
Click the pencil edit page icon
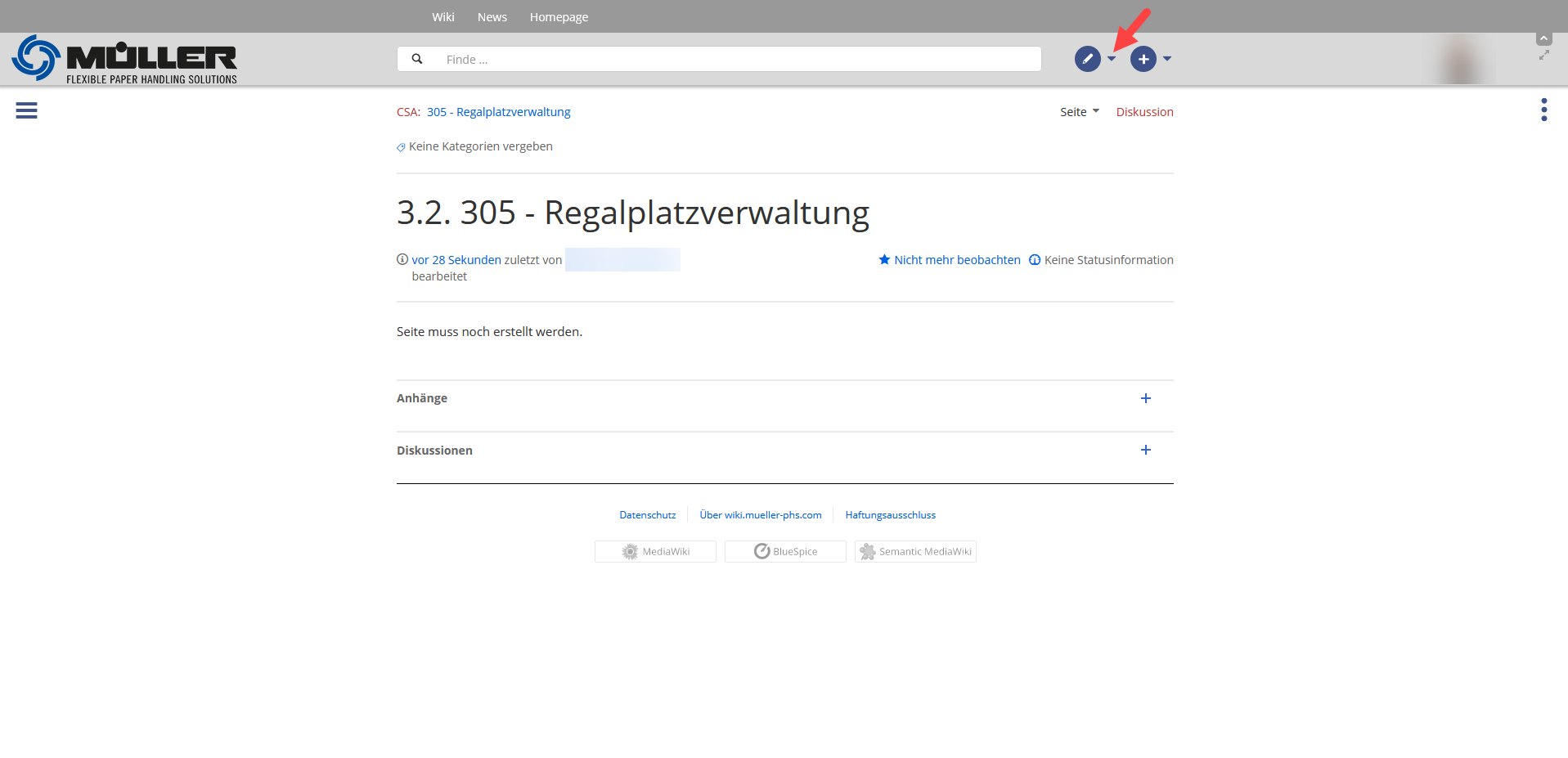(1087, 59)
